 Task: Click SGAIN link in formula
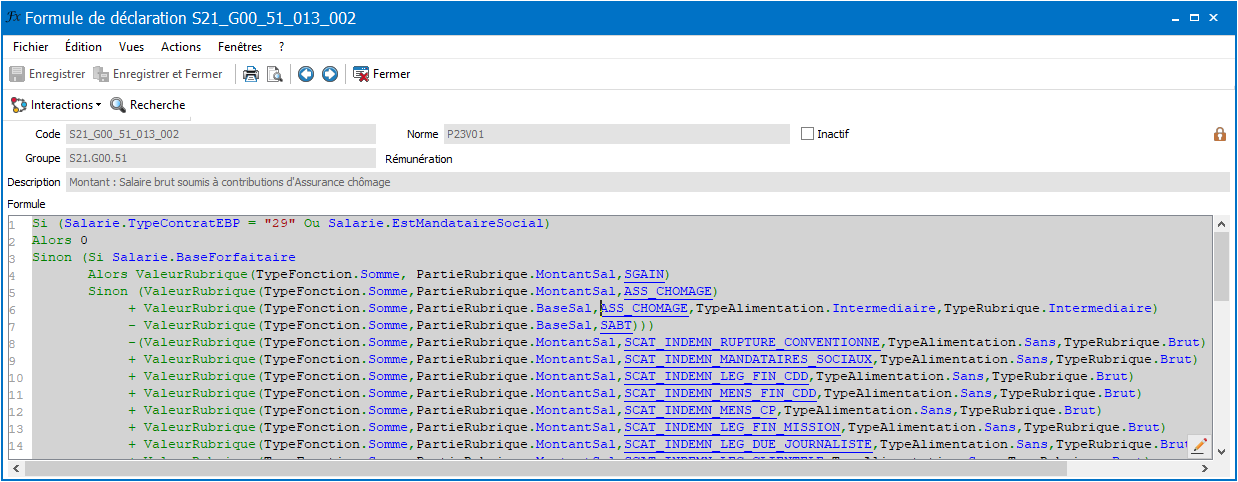pos(644,274)
